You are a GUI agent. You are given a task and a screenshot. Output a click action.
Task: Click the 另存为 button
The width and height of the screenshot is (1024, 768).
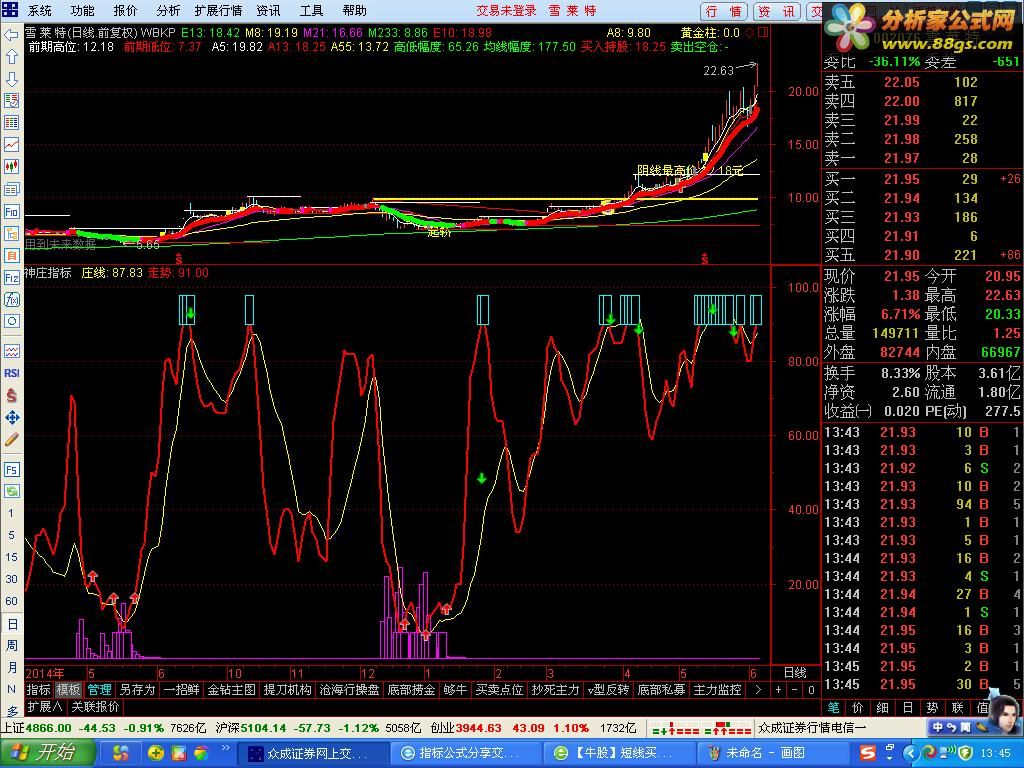(x=137, y=690)
